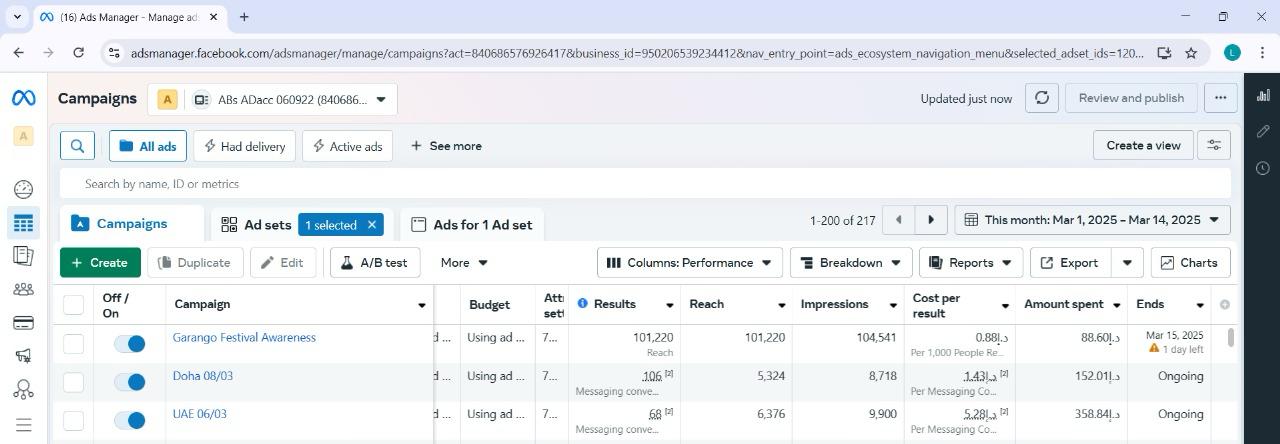Refresh the table data
Image resolution: width=1280 pixels, height=444 pixels.
[x=1042, y=98]
